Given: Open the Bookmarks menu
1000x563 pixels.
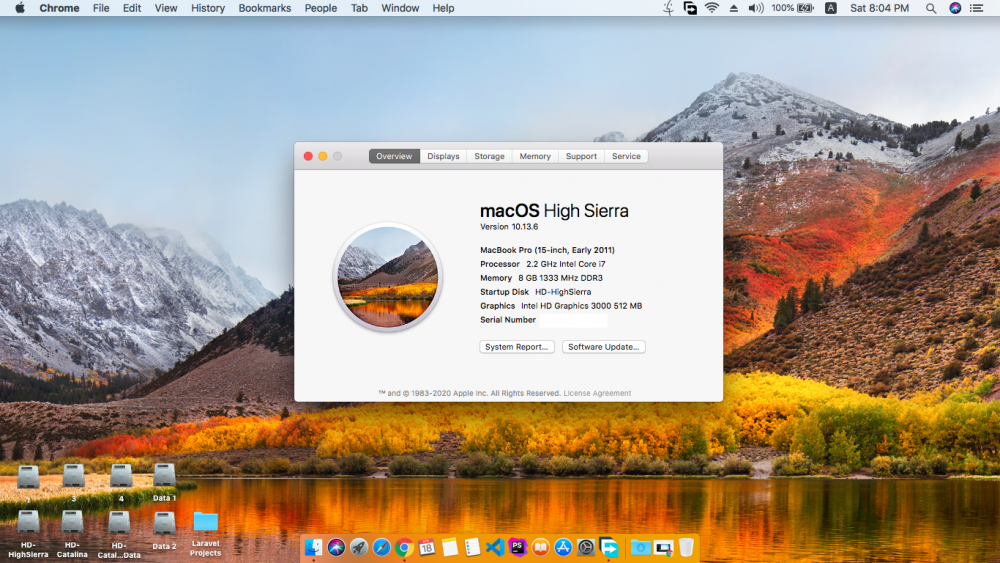Looking at the screenshot, I should tap(265, 8).
